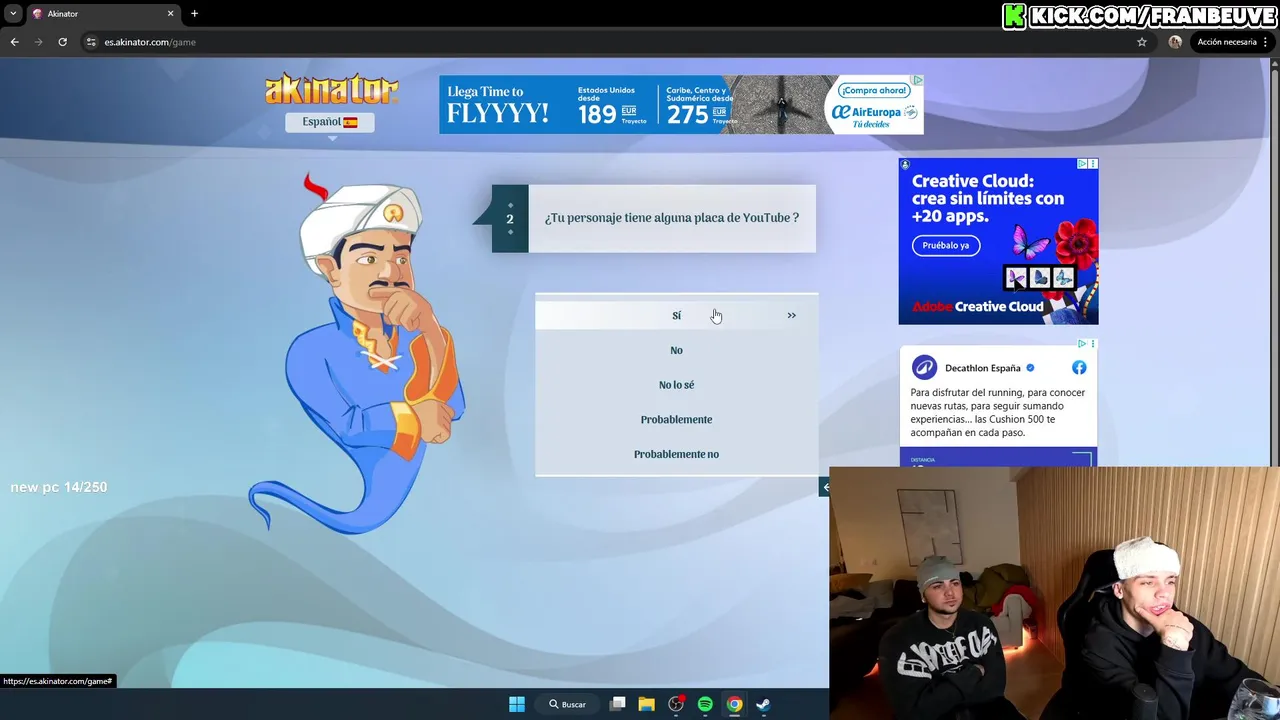Open Steam from the taskbar
This screenshot has width=1280, height=720.
tap(763, 704)
